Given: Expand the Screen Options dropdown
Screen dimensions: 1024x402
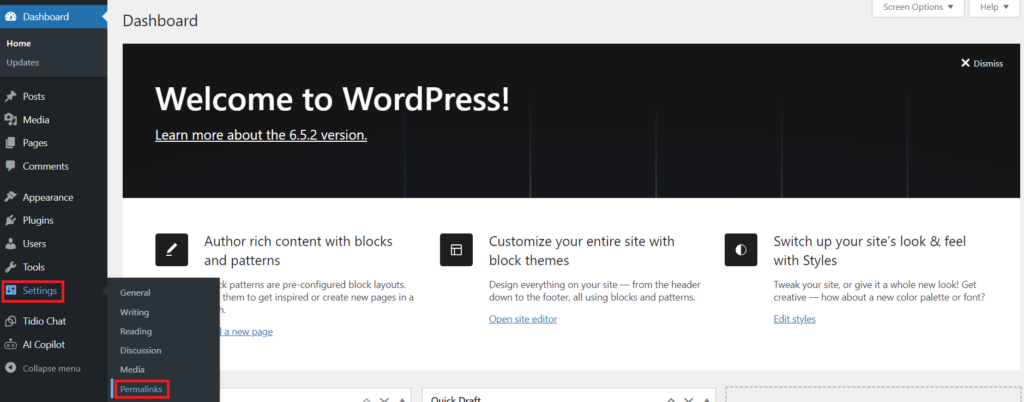Looking at the screenshot, I should coord(918,7).
